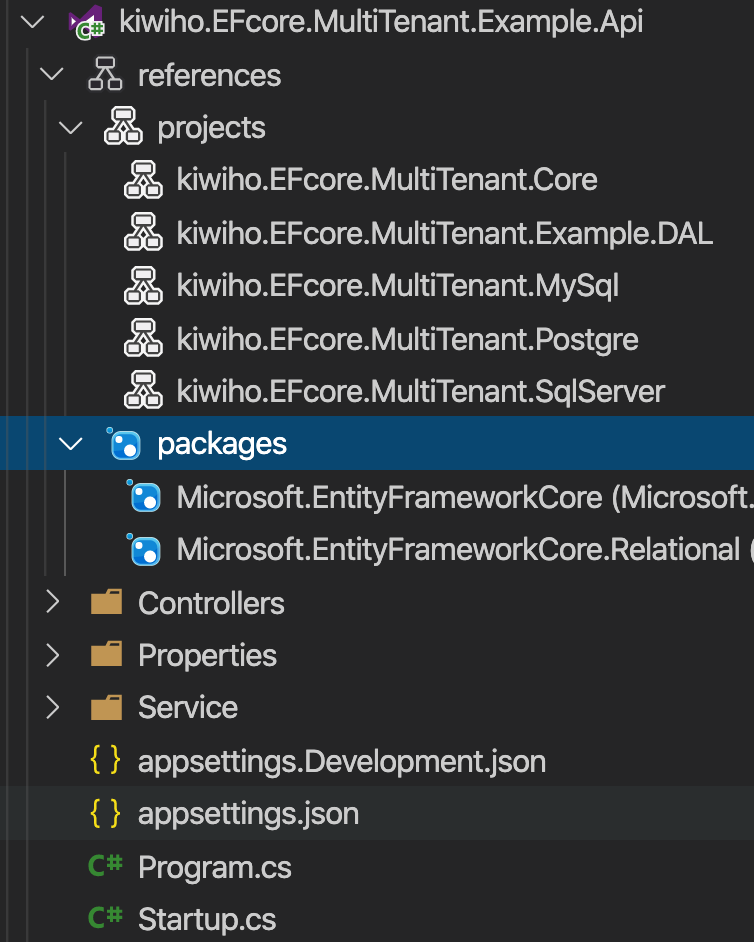Viewport: 754px width, 942px height.
Task: Select kiwiho.EFcore.MultiTenant.Postgre reference
Action: pyautogui.click(x=407, y=339)
